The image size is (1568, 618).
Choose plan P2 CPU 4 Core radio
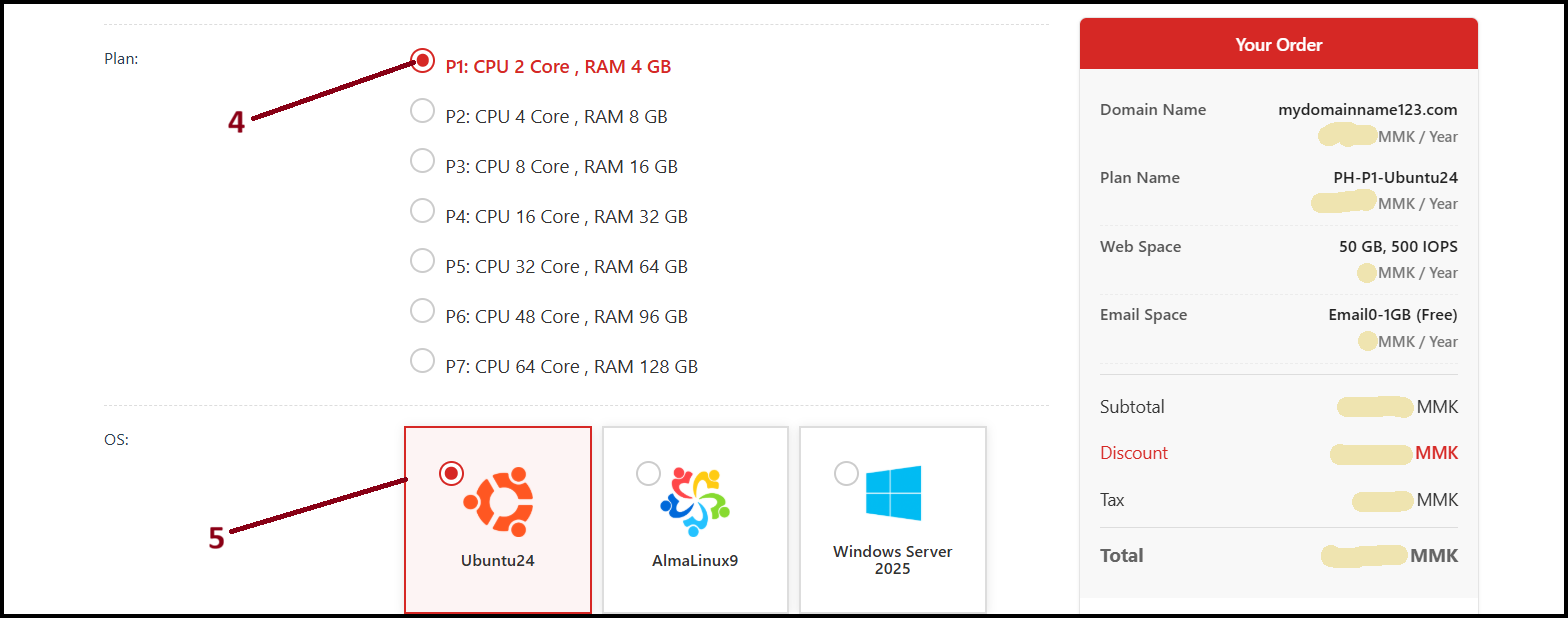point(423,111)
